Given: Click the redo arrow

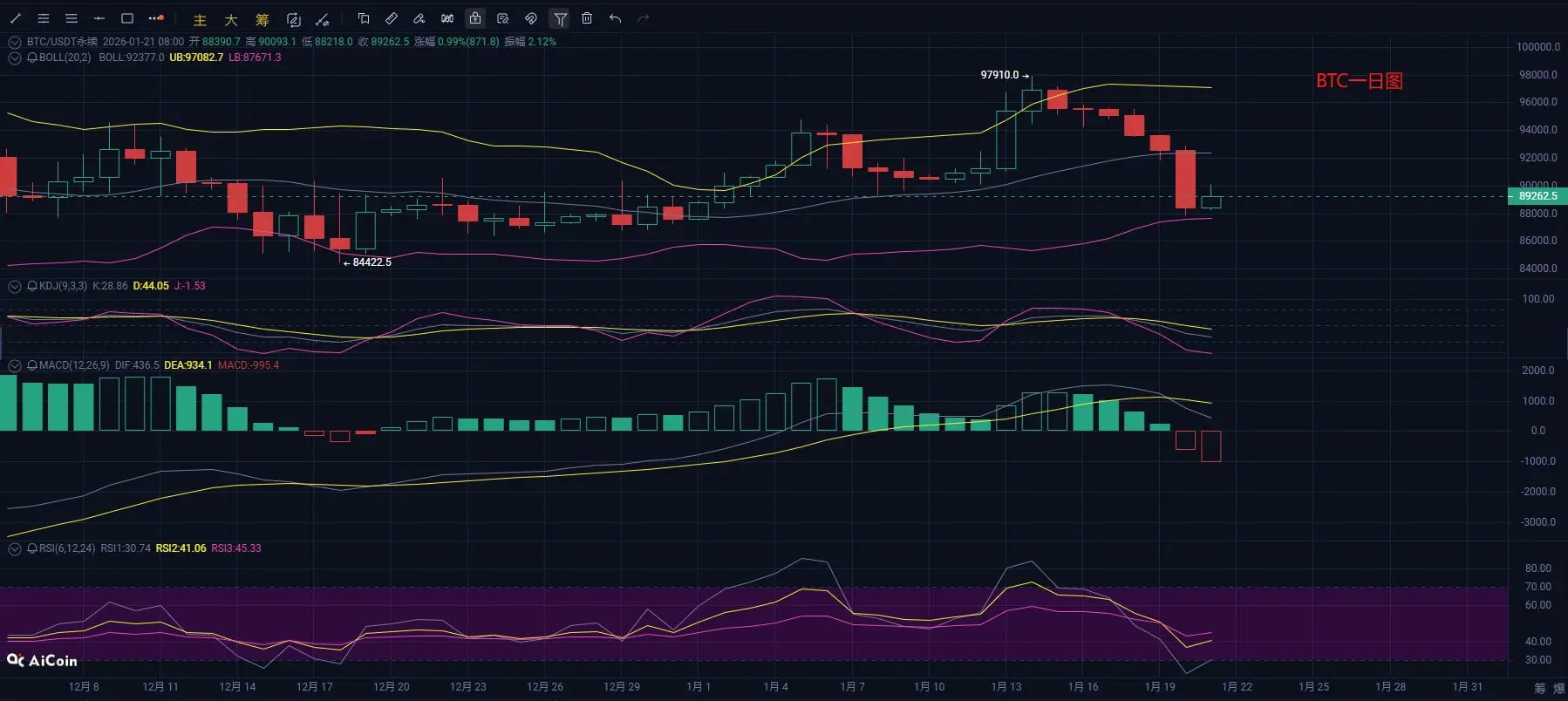Looking at the screenshot, I should (644, 18).
